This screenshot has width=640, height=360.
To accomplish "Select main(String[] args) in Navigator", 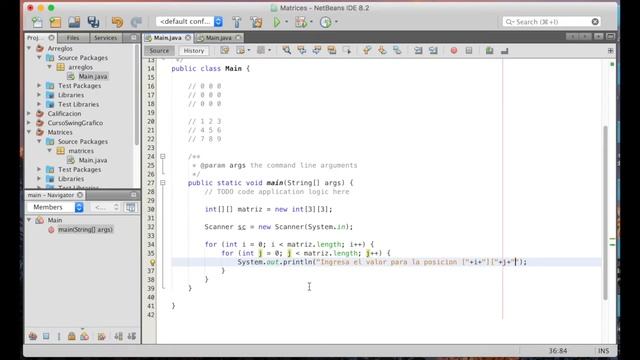I will tap(85, 229).
